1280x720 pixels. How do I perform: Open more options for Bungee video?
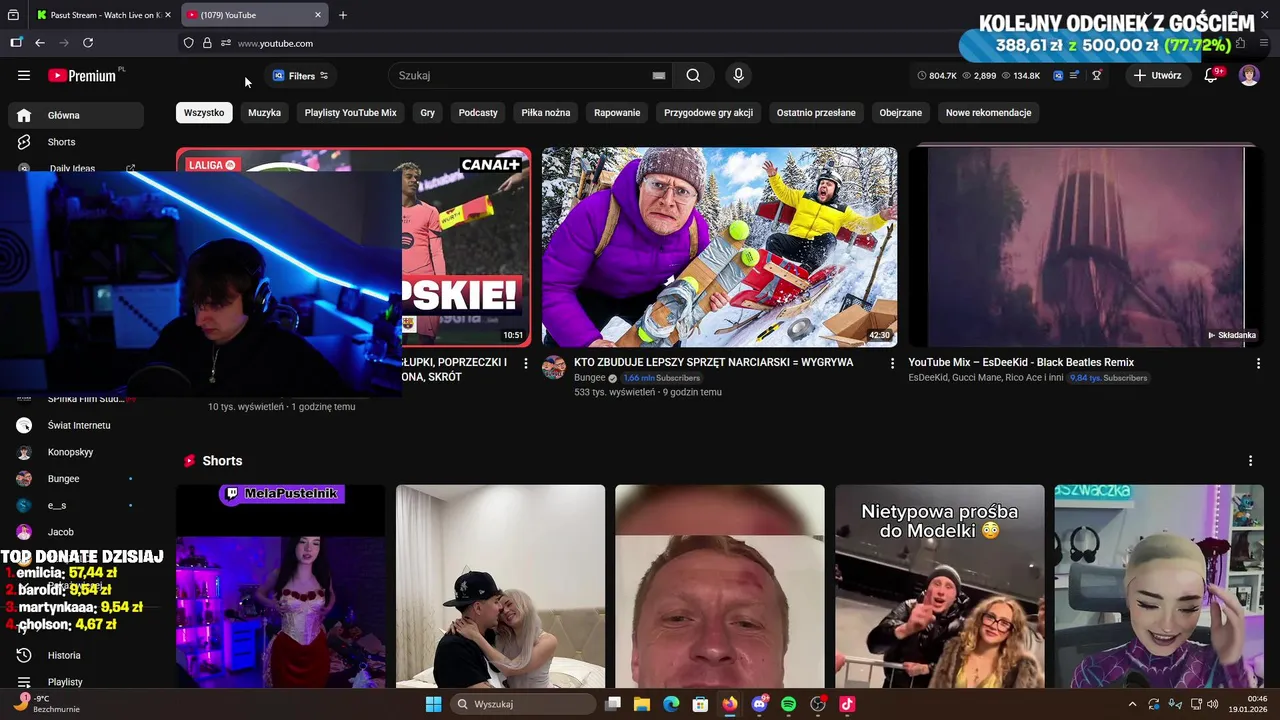[893, 363]
